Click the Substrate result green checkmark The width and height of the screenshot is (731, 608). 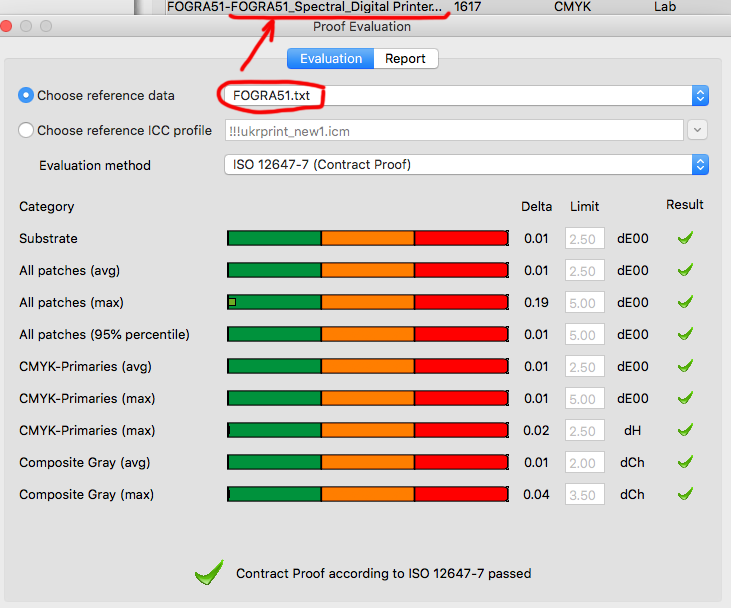685,238
